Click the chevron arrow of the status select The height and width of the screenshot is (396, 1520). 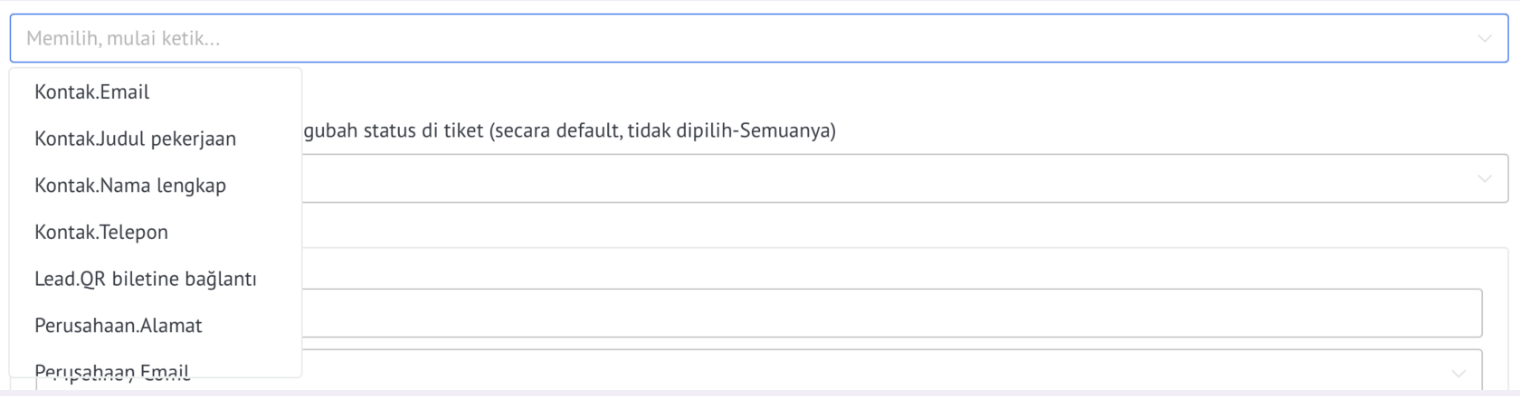click(1484, 178)
